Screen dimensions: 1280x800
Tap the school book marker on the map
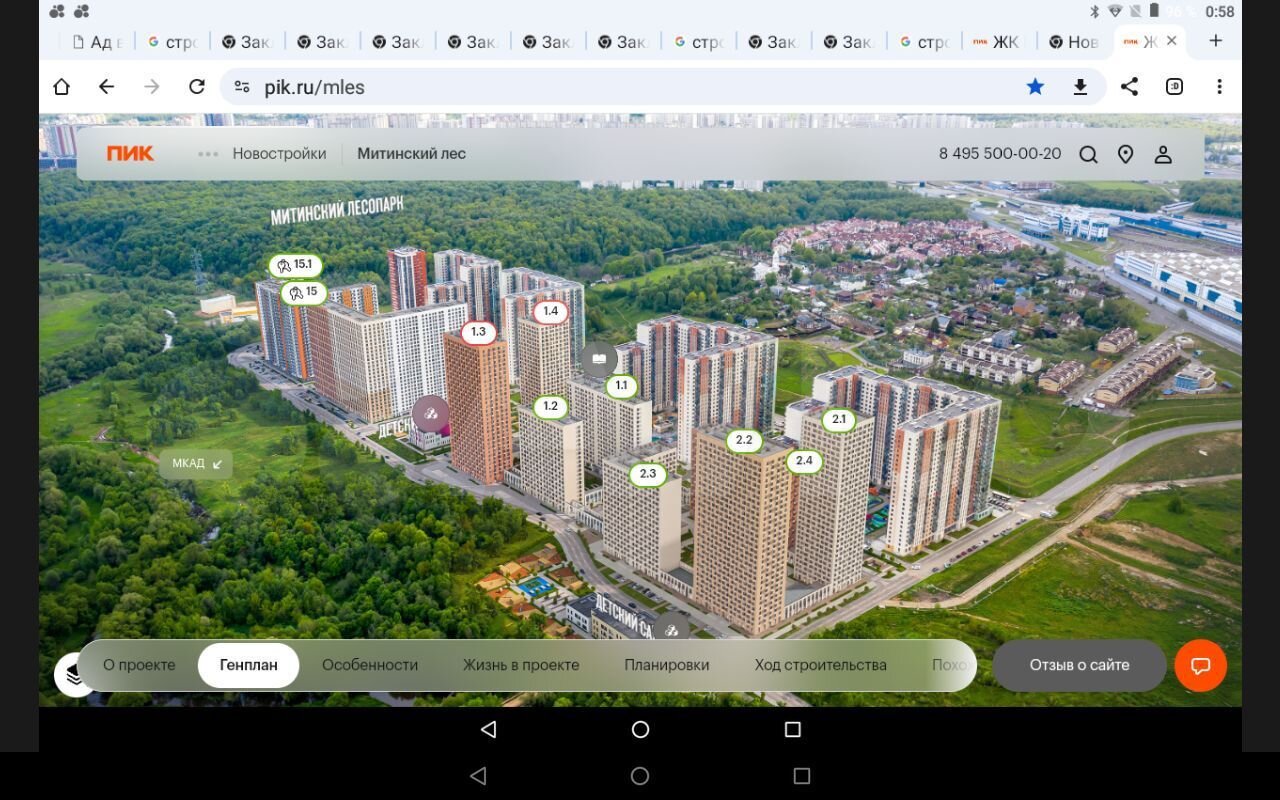[x=599, y=358]
